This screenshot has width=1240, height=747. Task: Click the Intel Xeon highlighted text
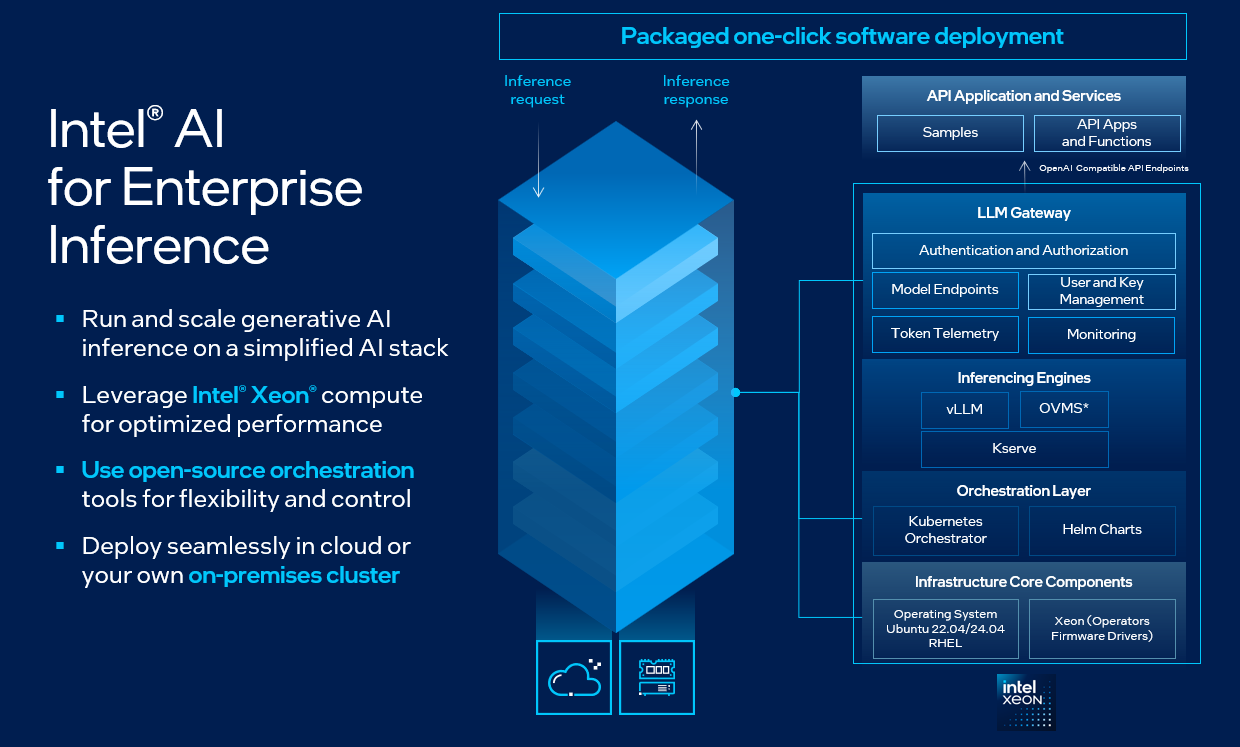tap(254, 395)
